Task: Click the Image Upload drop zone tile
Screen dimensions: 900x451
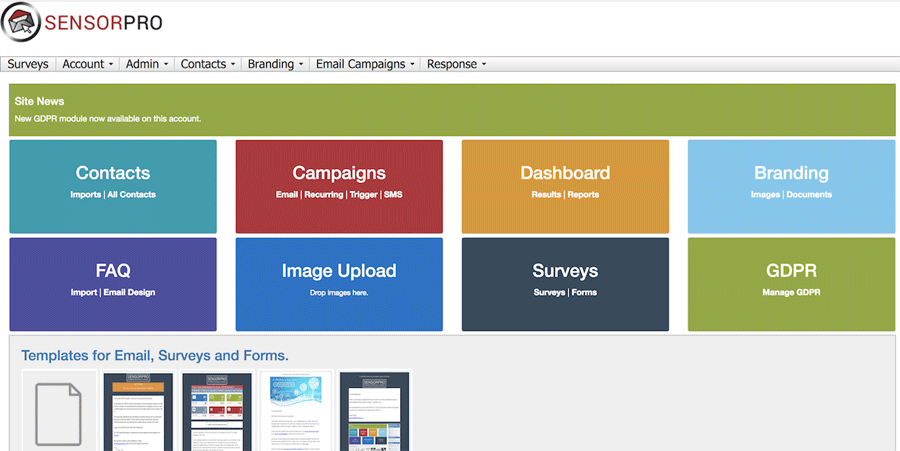Action: click(x=339, y=283)
